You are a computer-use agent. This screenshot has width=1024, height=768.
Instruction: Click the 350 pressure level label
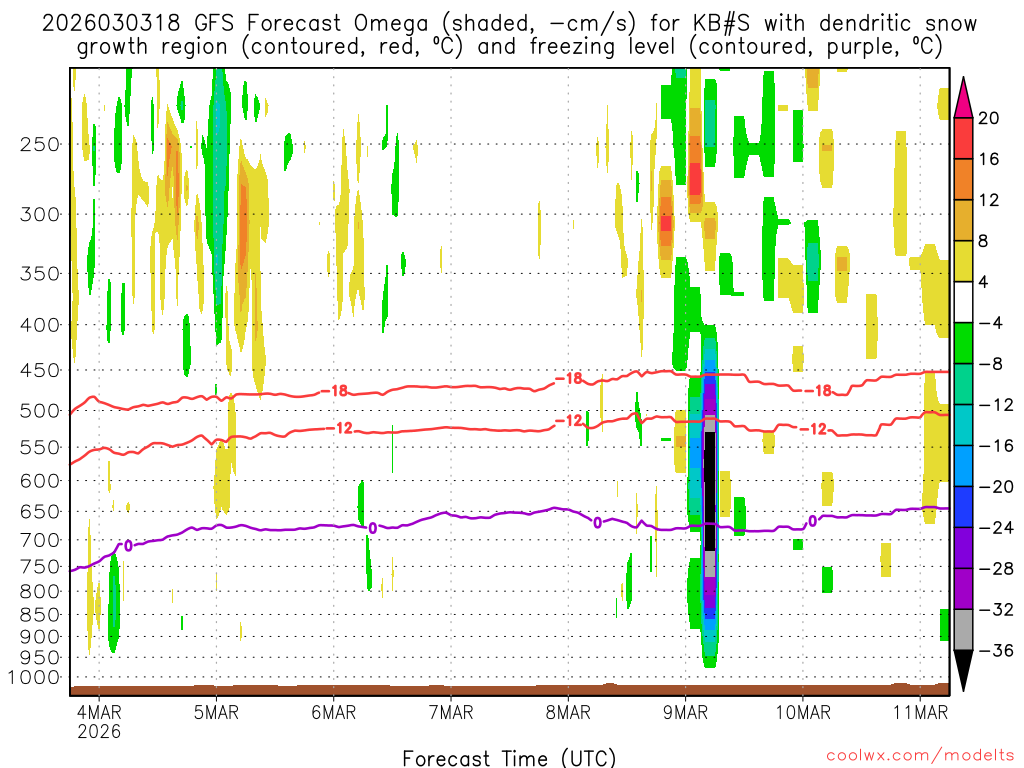40,274
